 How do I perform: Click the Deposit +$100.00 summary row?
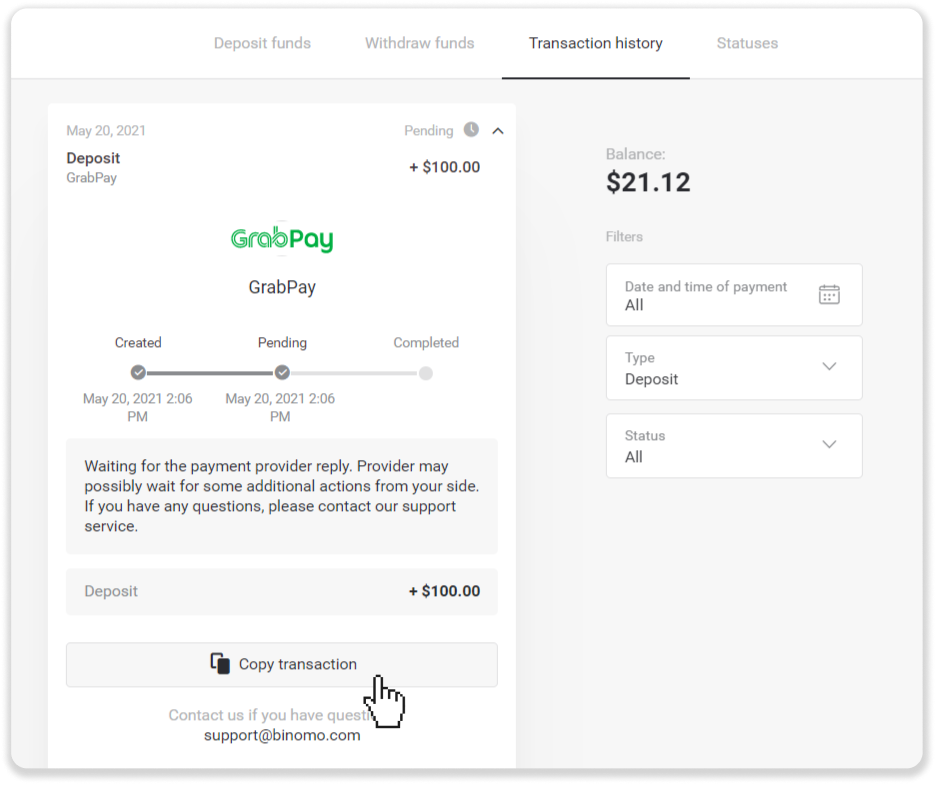pyautogui.click(x=282, y=592)
